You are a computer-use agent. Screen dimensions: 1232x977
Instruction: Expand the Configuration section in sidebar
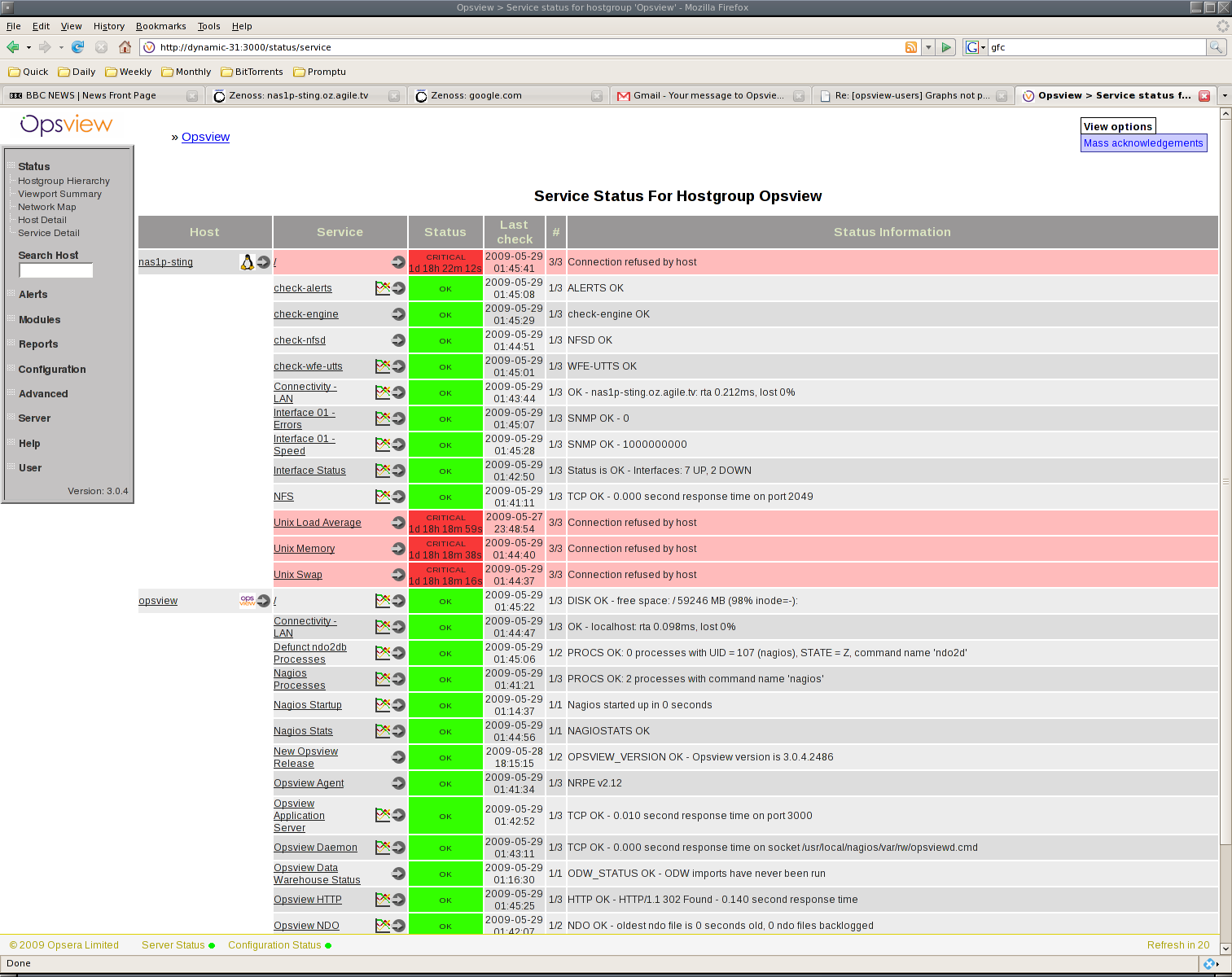pyautogui.click(x=52, y=370)
